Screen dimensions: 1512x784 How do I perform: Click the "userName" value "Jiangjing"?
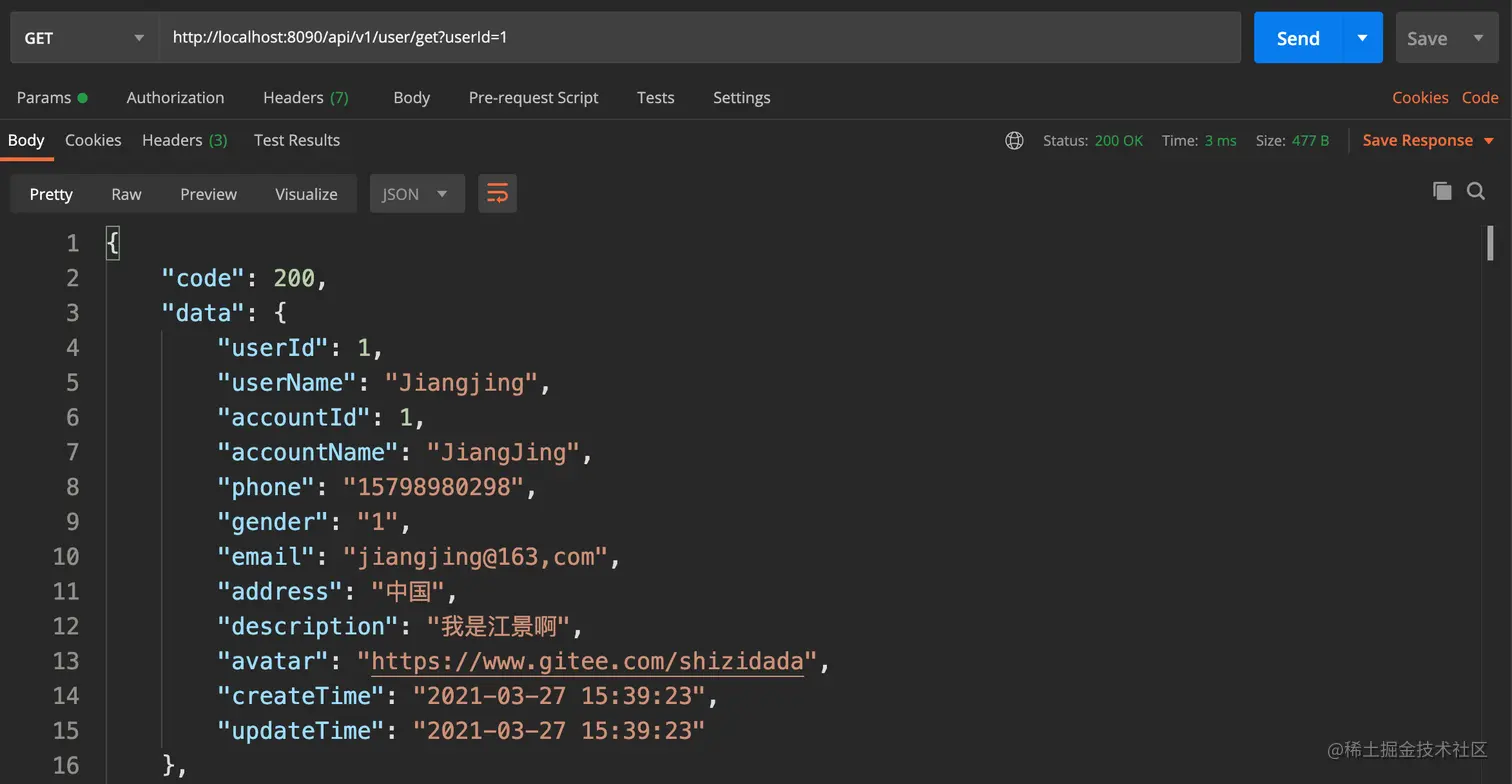click(461, 382)
